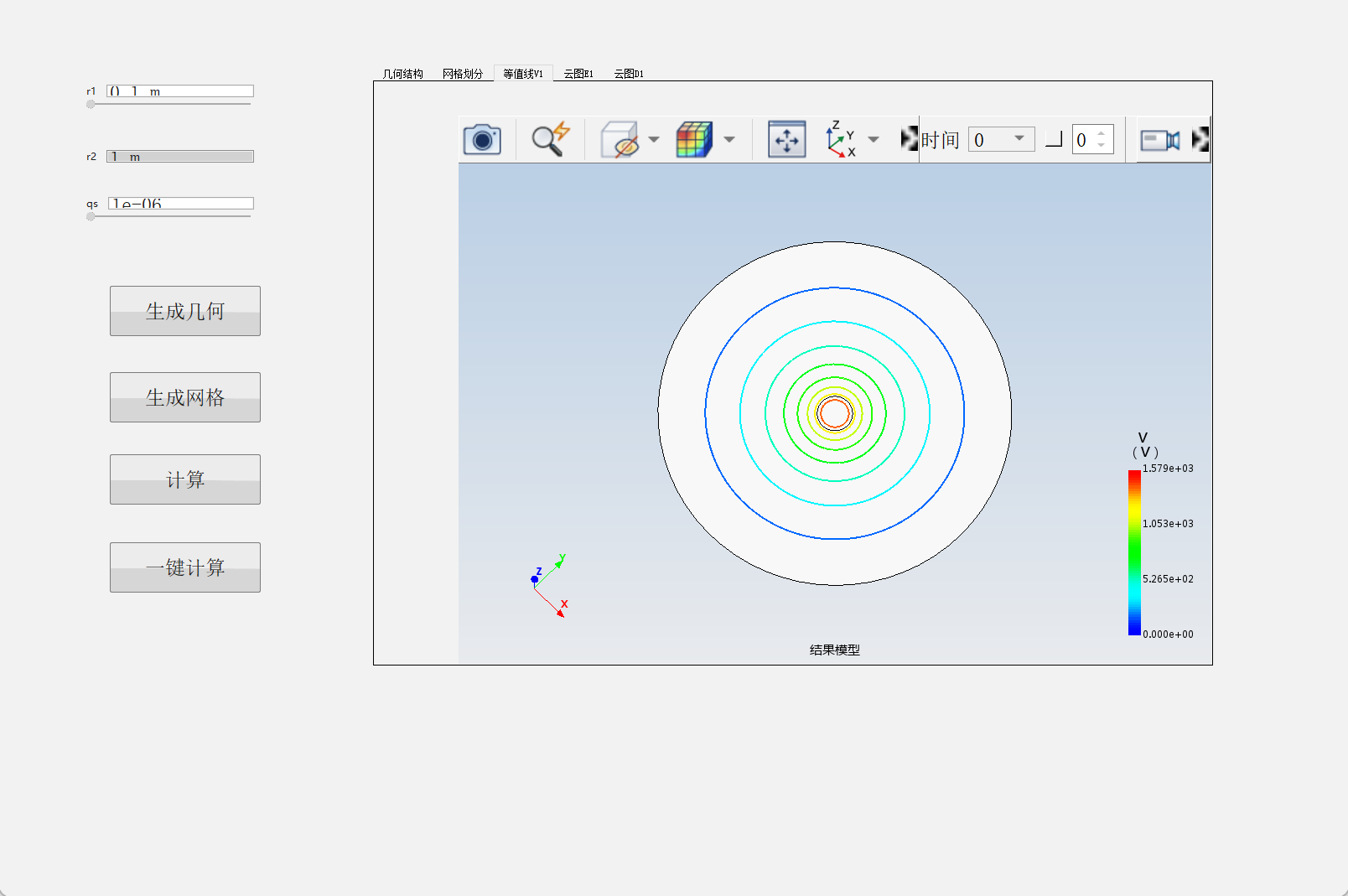This screenshot has width=1348, height=896.
Task: Click the 一键计算 button
Action: [185, 567]
